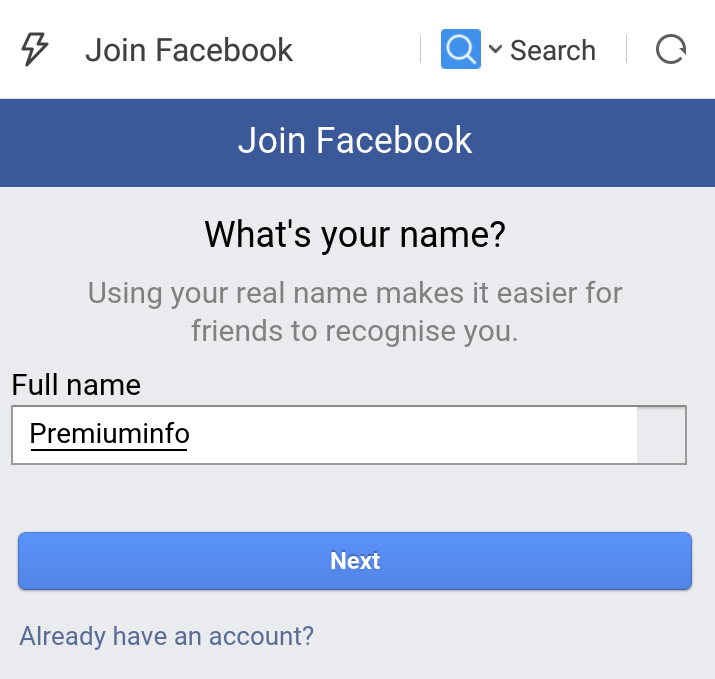Expand the search engine chevron dropdown

(x=495, y=48)
